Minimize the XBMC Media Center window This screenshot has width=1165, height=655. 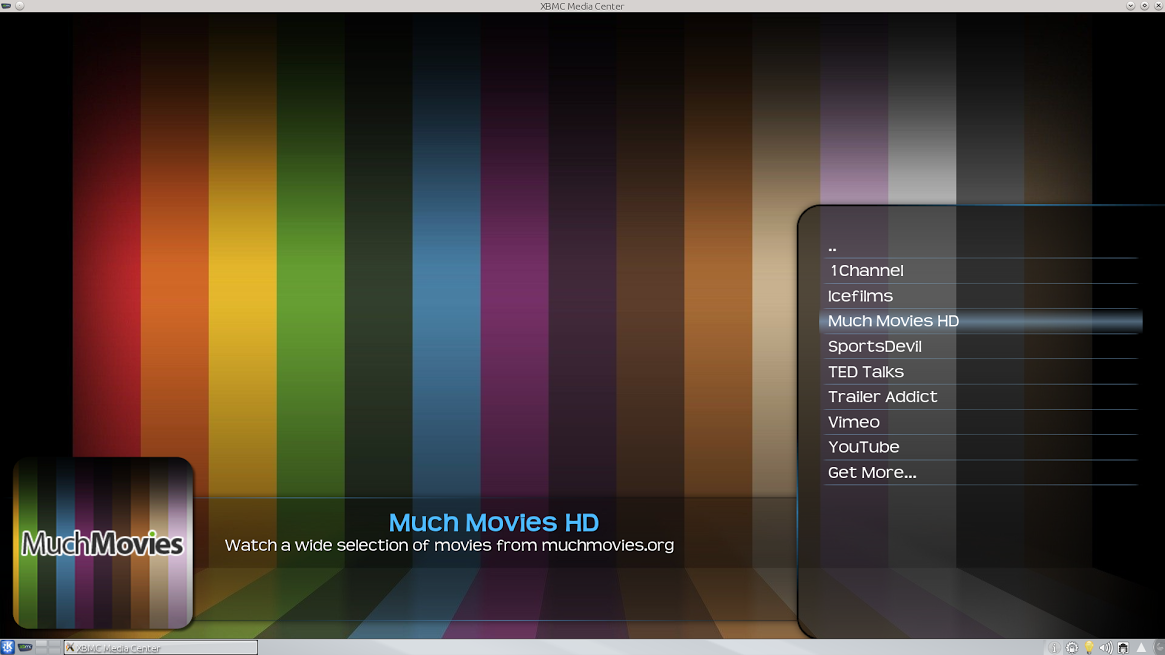[x=1131, y=6]
